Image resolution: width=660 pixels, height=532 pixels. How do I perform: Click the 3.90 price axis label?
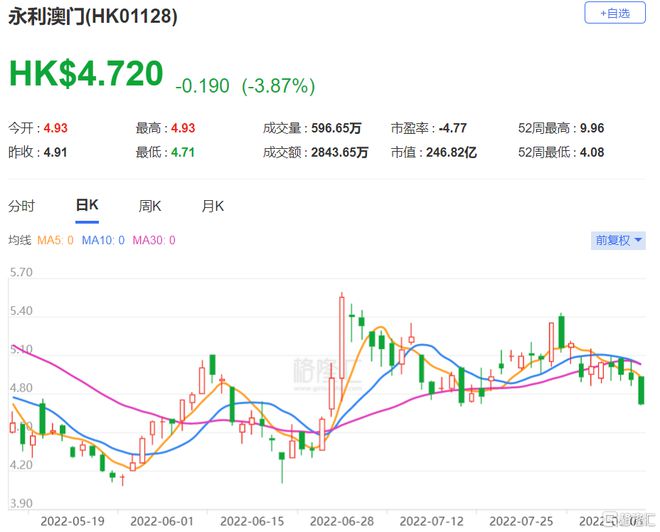[x=21, y=503]
